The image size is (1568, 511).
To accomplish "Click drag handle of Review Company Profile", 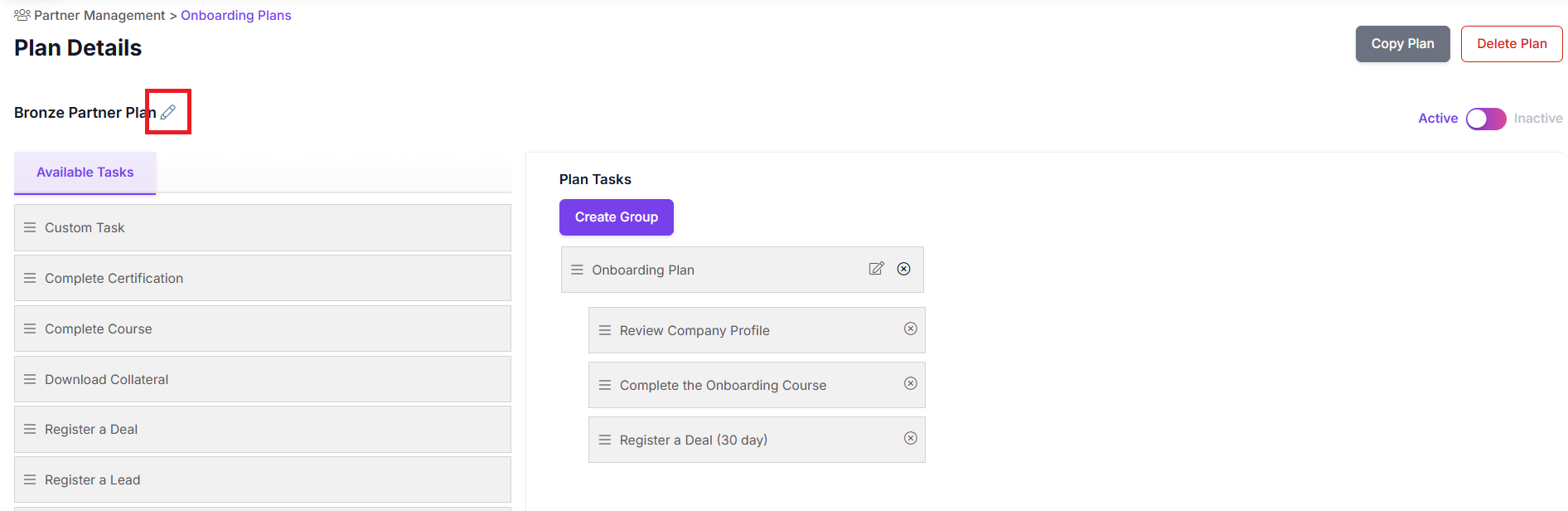I will point(605,330).
